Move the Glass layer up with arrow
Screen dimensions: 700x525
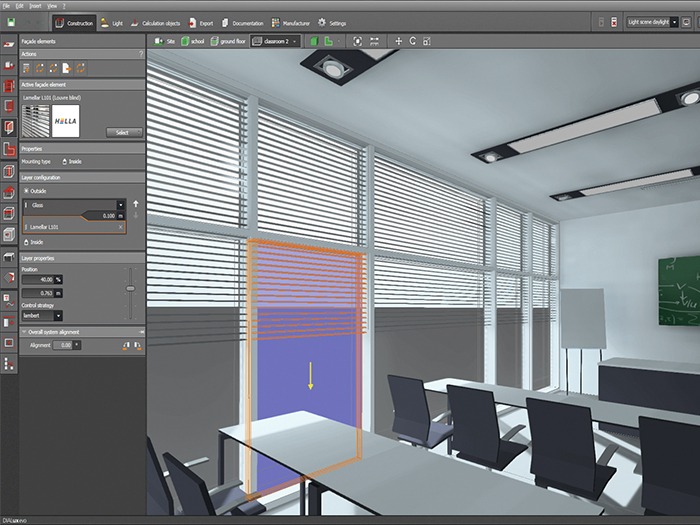(x=135, y=203)
